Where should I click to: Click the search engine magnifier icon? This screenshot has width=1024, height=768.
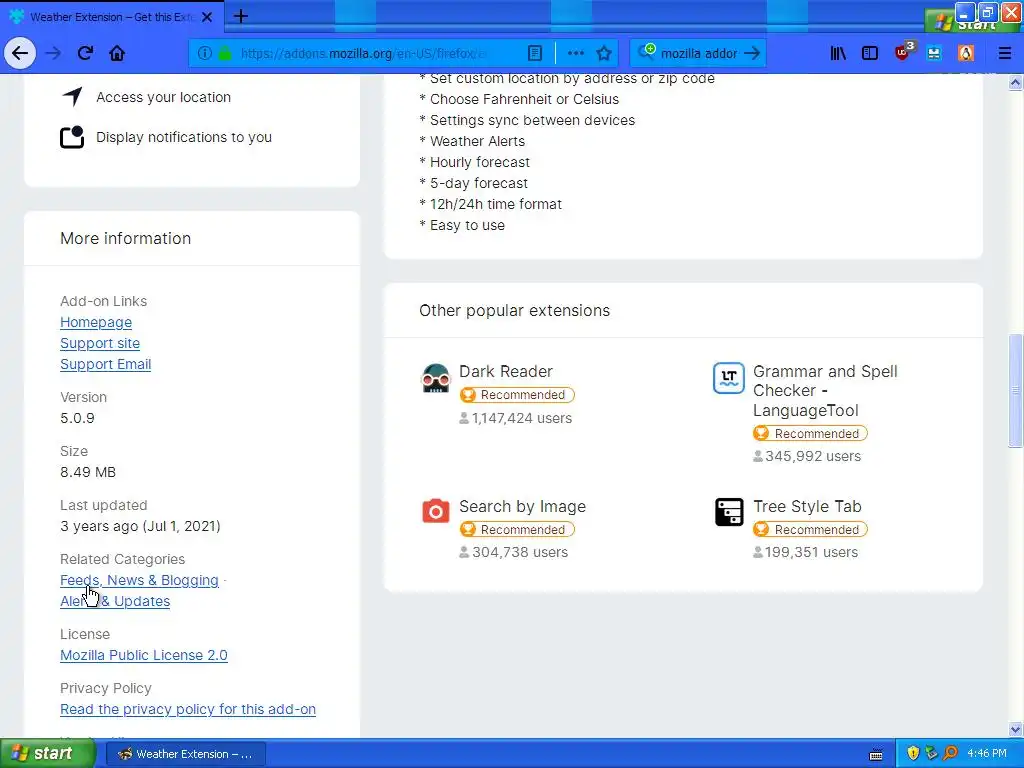pyautogui.click(x=646, y=52)
